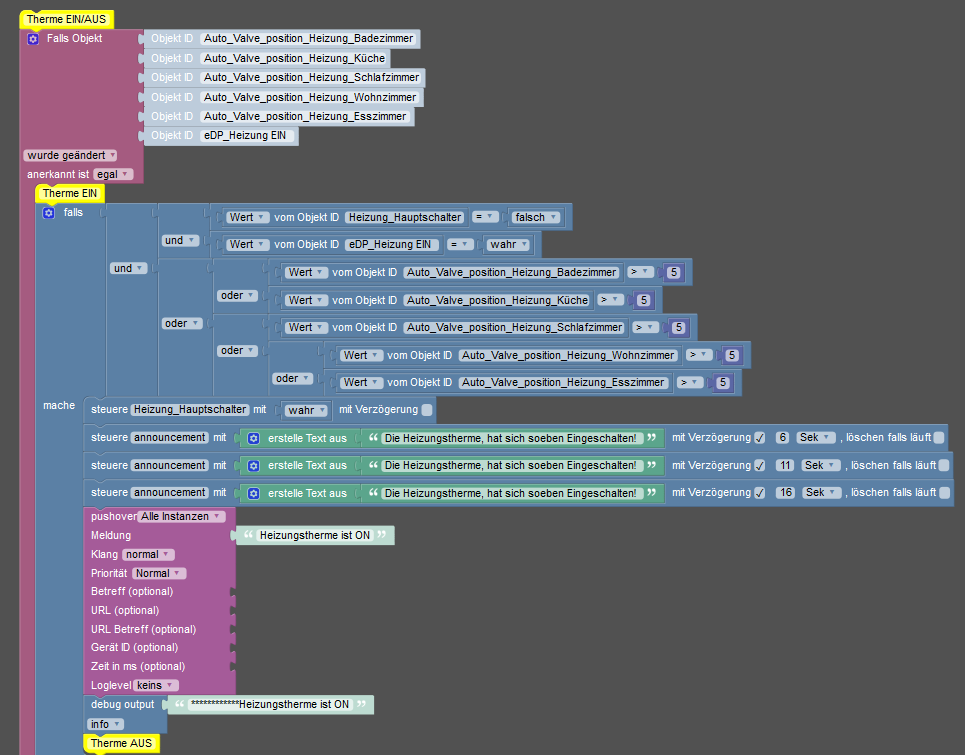
Task: Open the Priorität Normal dropdown
Action: point(159,573)
